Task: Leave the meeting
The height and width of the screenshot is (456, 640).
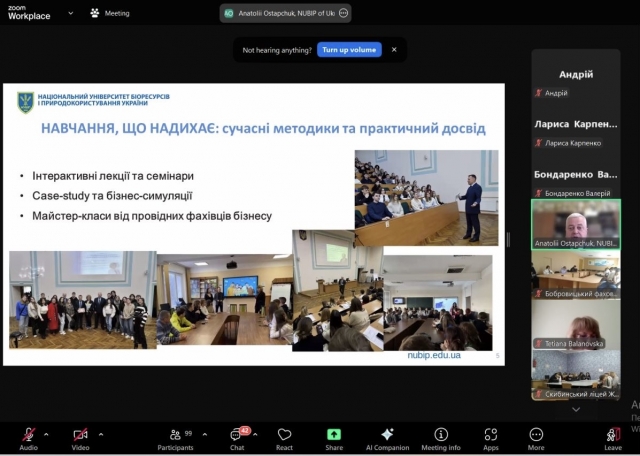Action: (x=613, y=438)
